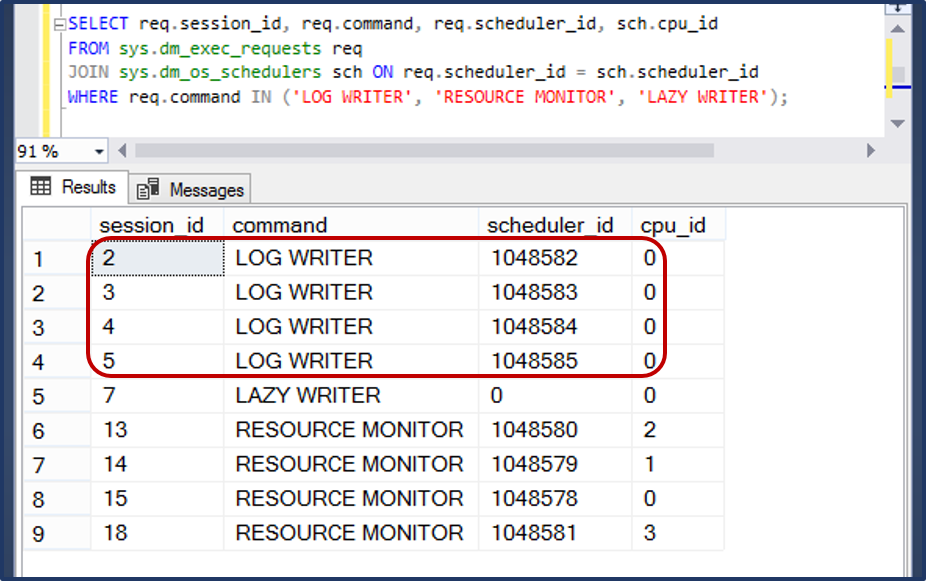This screenshot has width=926, height=581.
Task: Select all rows via the corner header cell
Action: [57, 225]
